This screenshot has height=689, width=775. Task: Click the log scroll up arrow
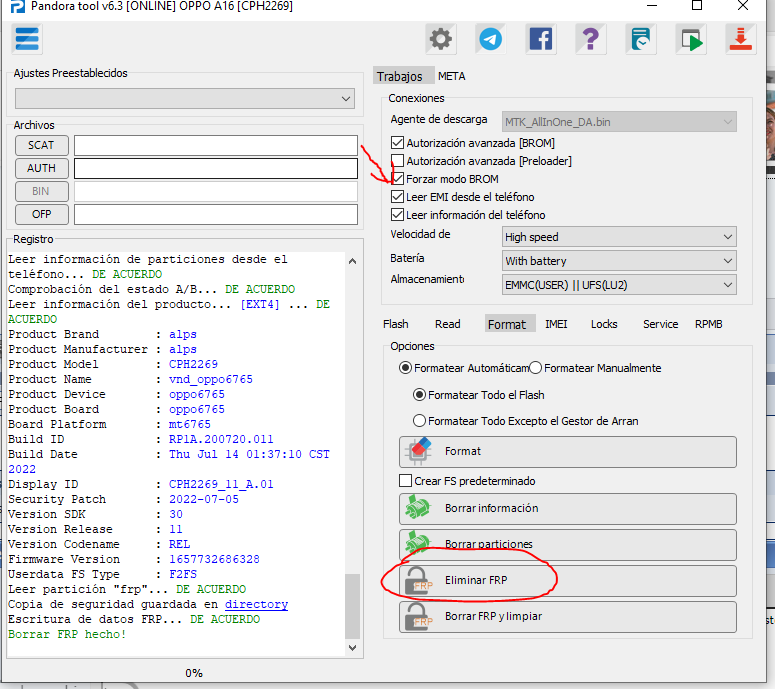(352, 261)
